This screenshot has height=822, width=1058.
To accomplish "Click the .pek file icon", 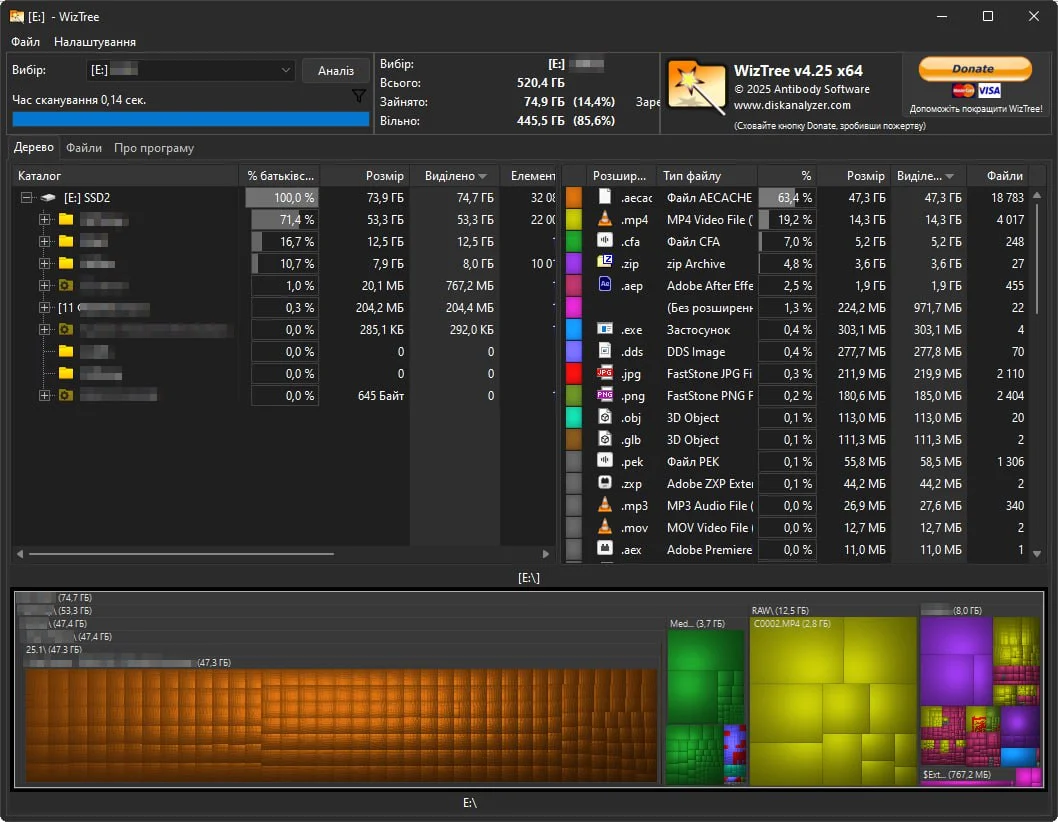I will 605,460.
